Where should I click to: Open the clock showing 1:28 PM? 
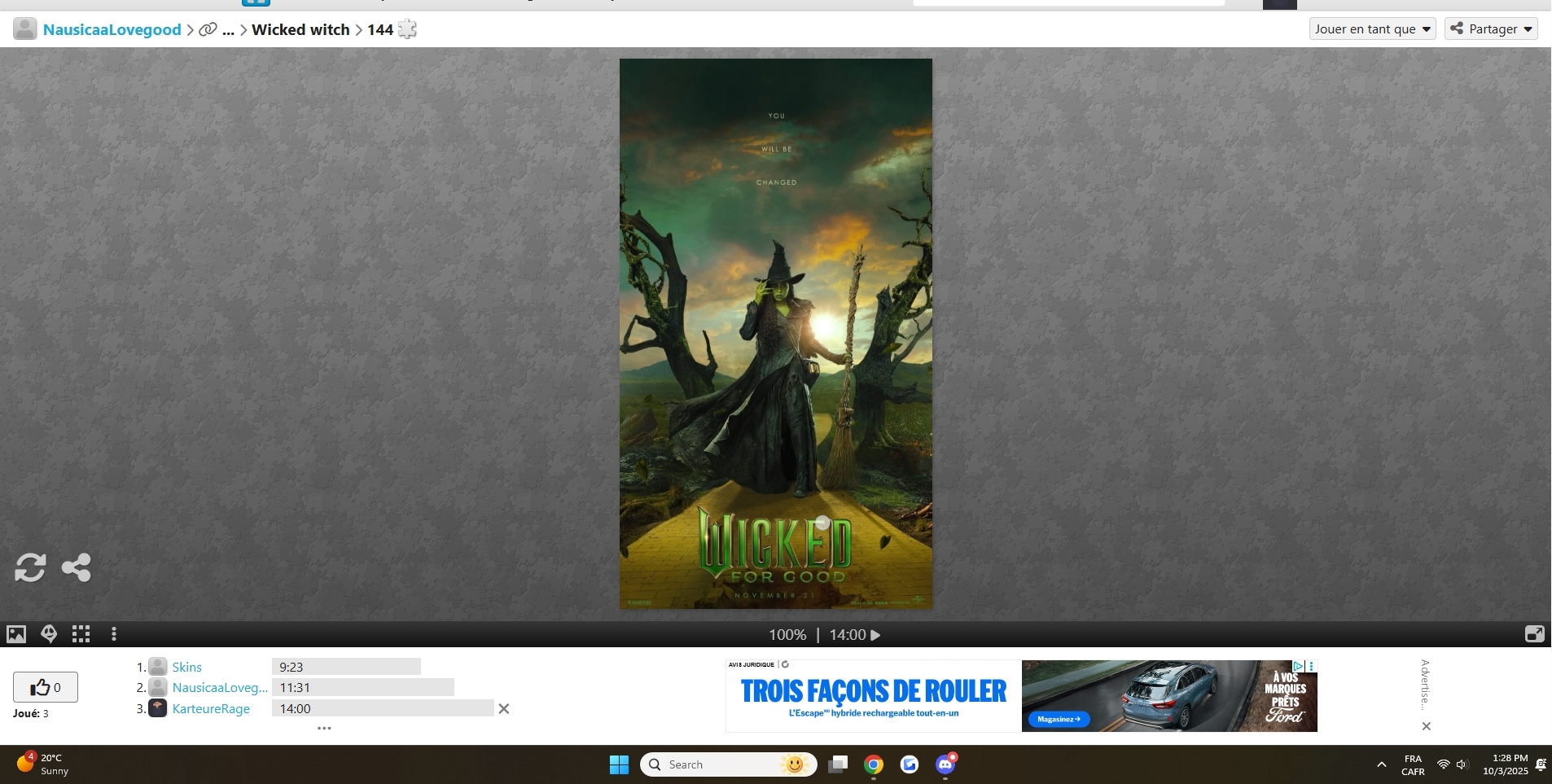tap(1506, 764)
